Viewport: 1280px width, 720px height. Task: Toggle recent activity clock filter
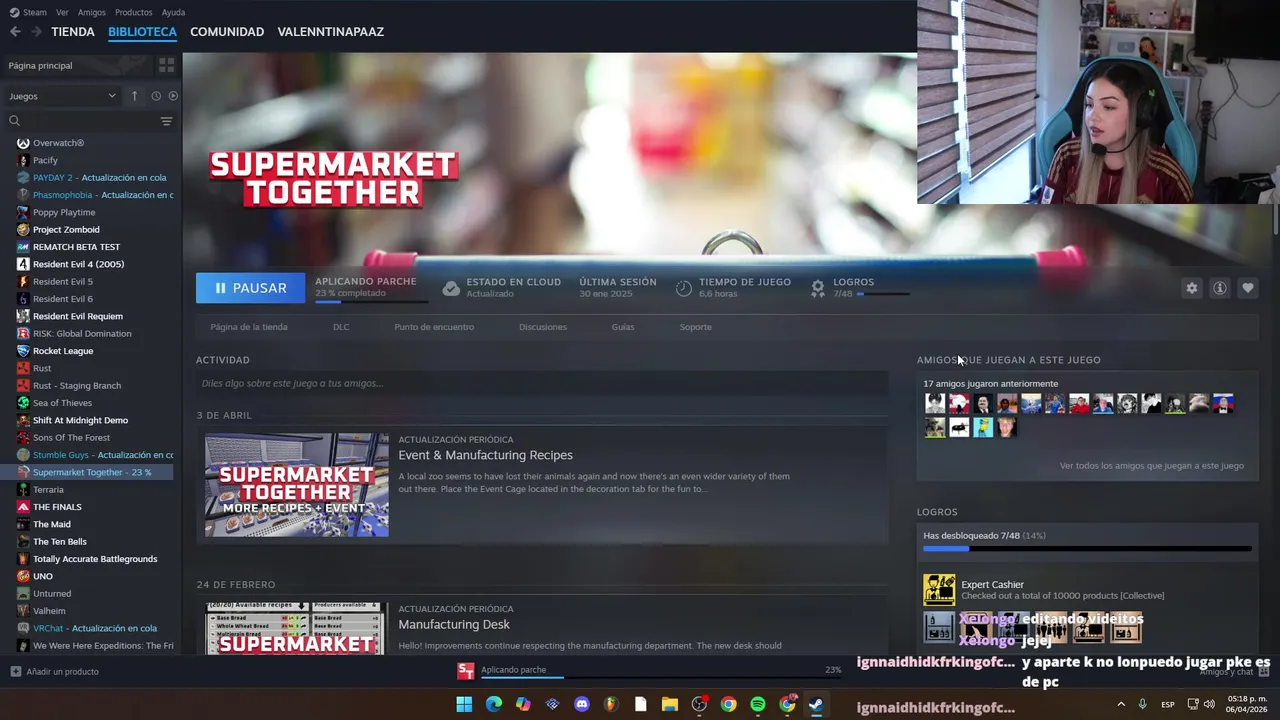coord(156,96)
